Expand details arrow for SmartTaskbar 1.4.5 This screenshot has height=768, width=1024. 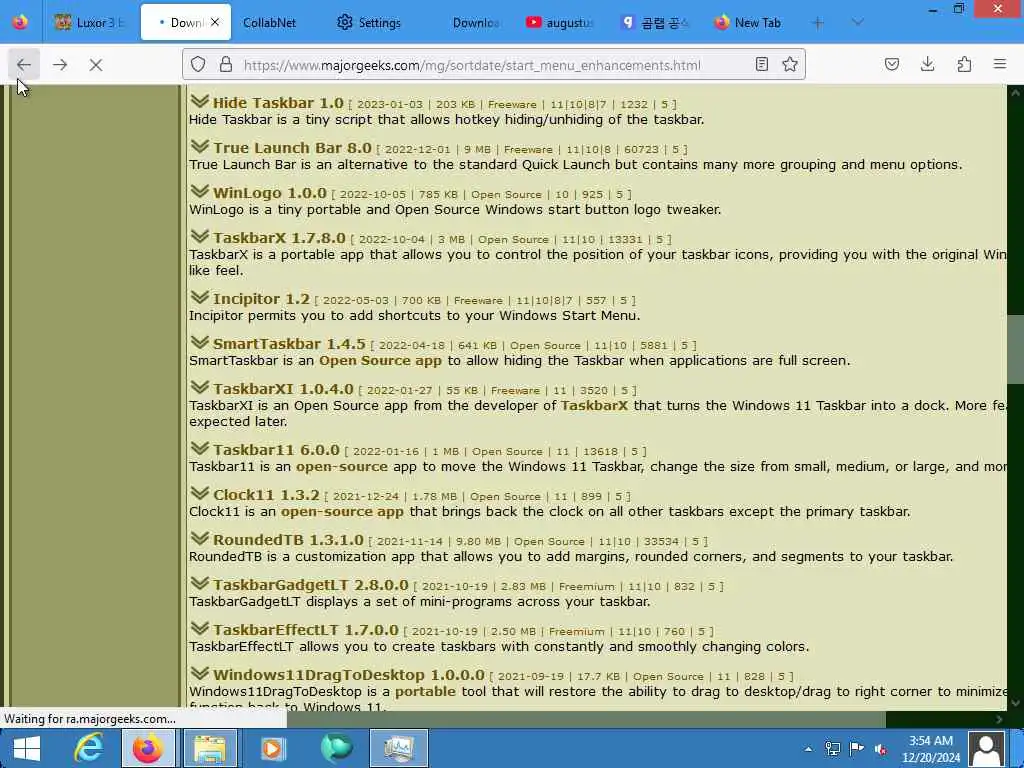point(199,342)
